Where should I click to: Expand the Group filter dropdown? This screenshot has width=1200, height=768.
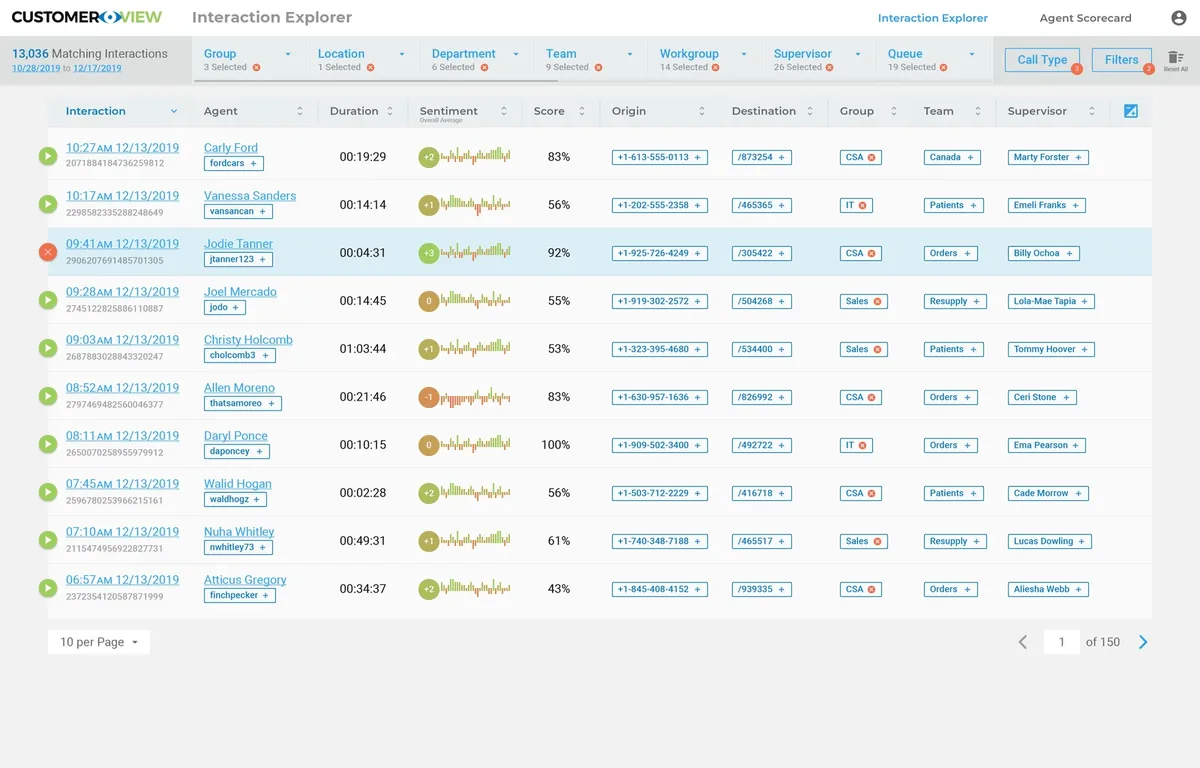pos(288,54)
